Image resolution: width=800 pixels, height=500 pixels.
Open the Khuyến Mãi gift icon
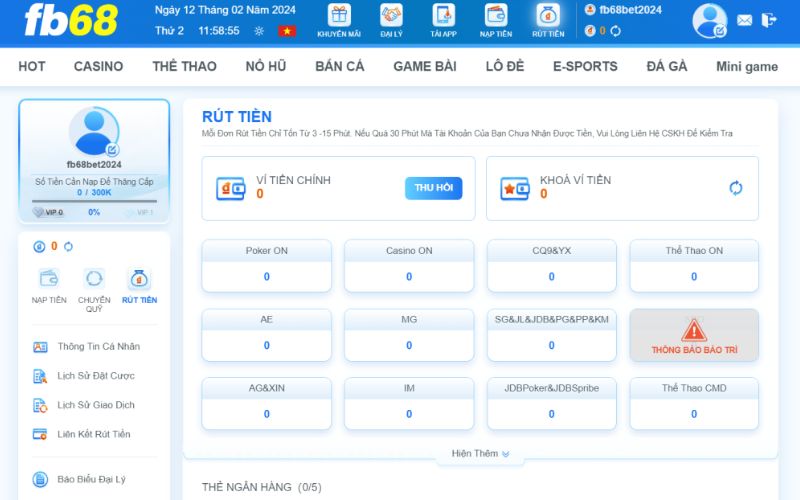coord(339,16)
